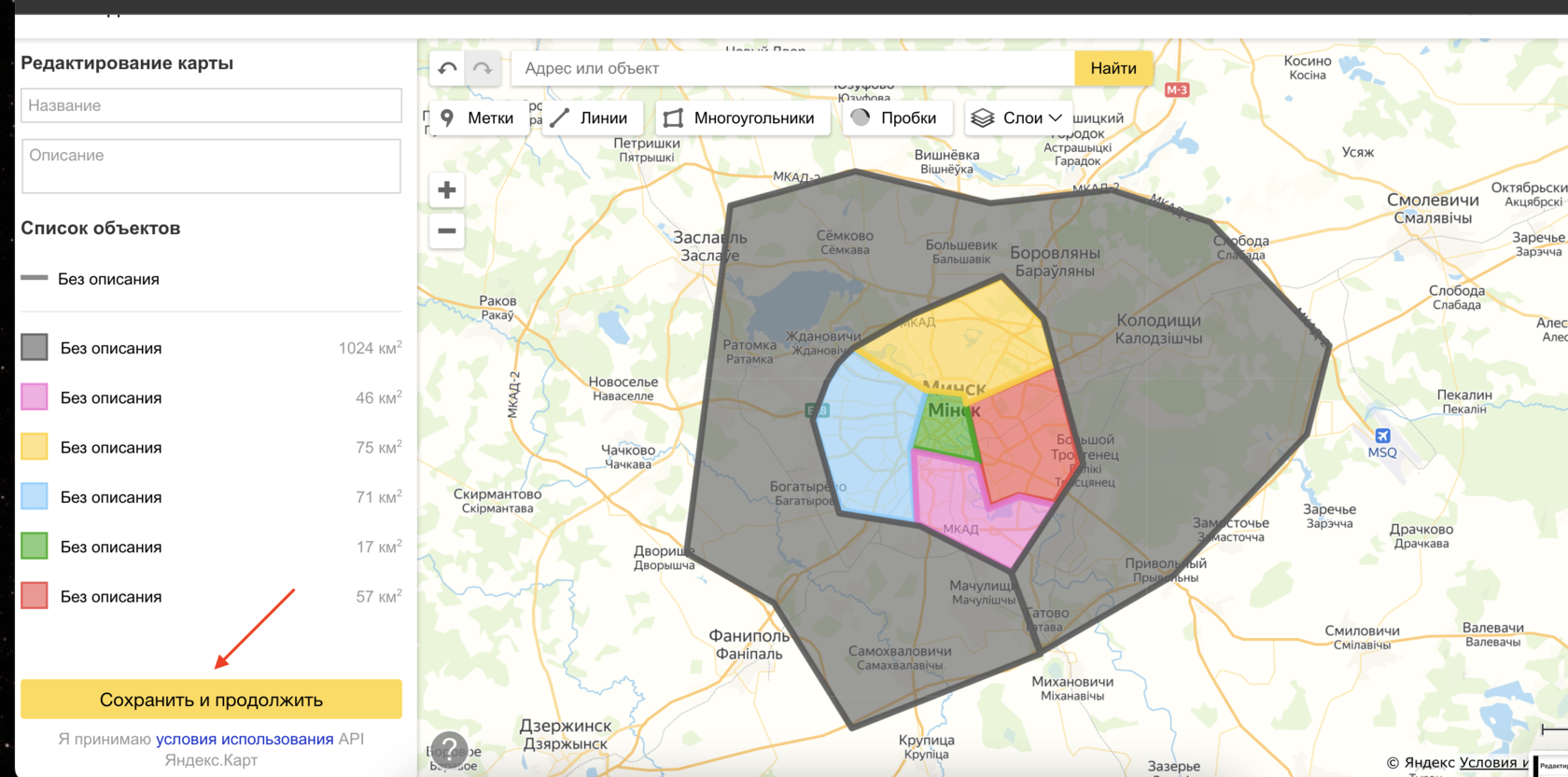Click the undo arrow button

[x=447, y=68]
